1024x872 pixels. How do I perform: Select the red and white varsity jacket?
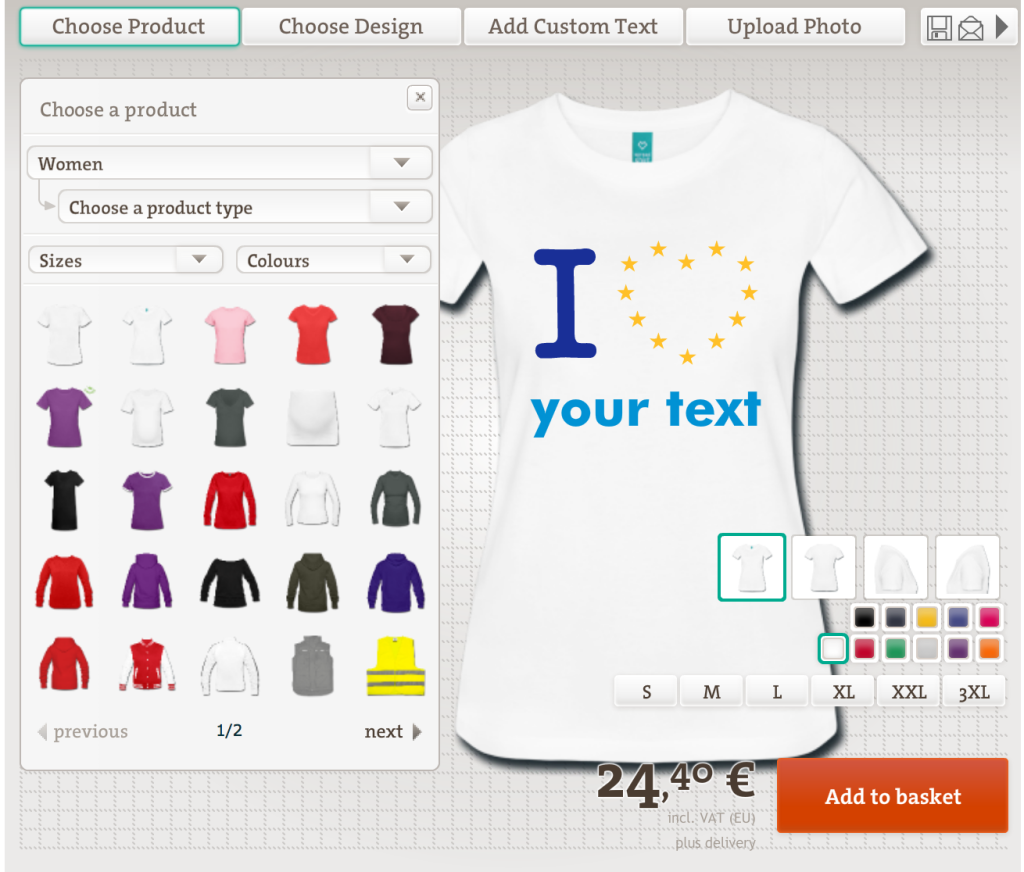click(147, 666)
